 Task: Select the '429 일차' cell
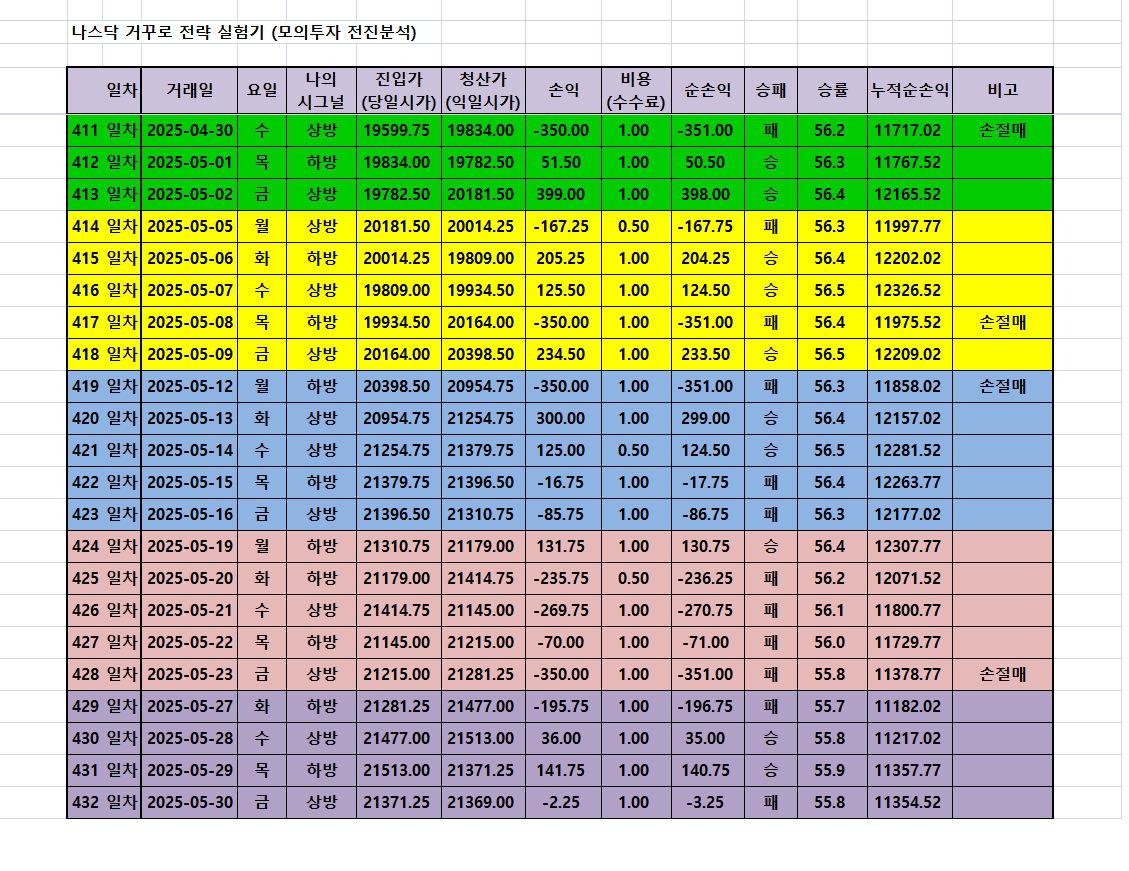[104, 706]
